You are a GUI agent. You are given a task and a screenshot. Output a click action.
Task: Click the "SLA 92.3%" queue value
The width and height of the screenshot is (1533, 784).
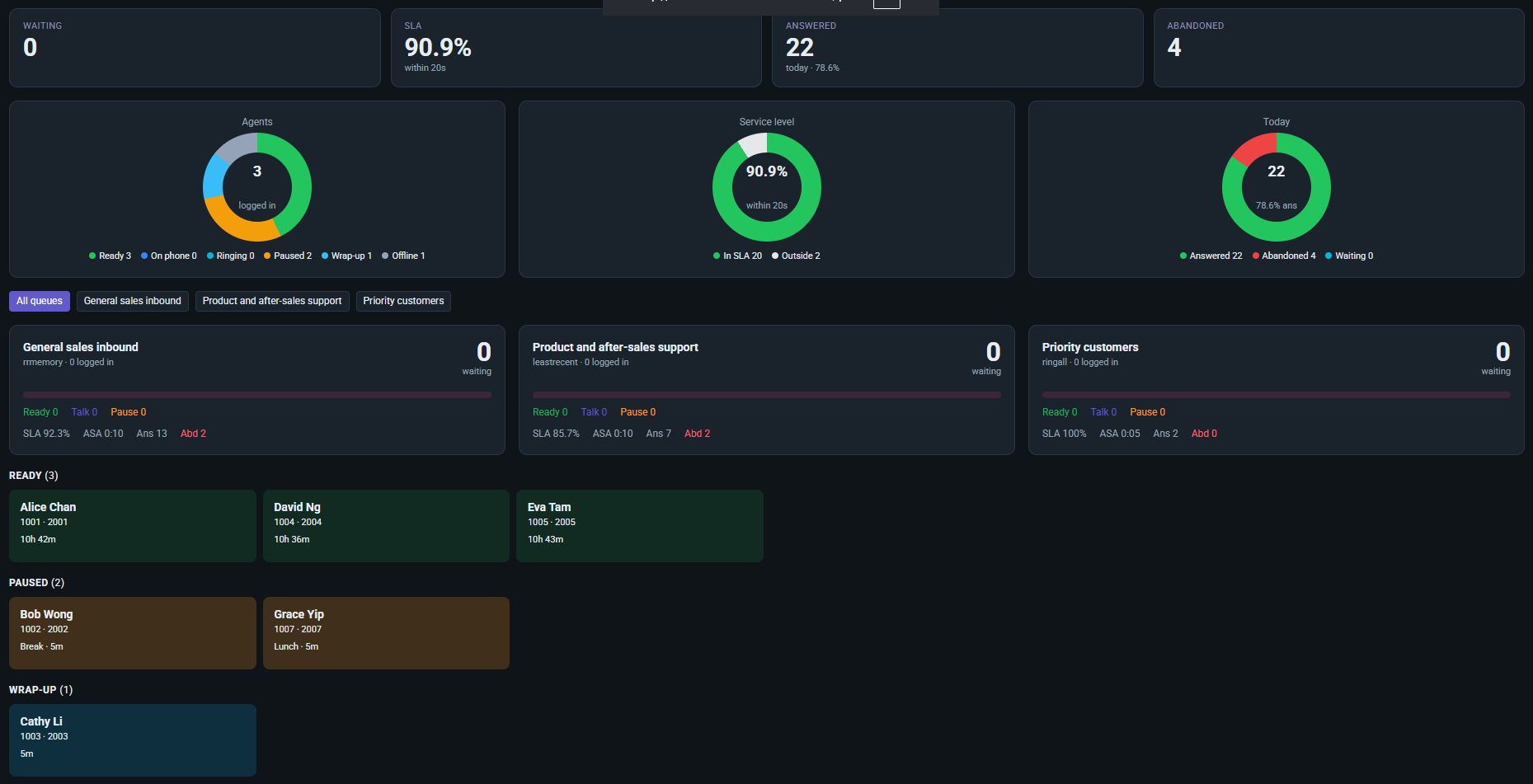pyautogui.click(x=46, y=434)
